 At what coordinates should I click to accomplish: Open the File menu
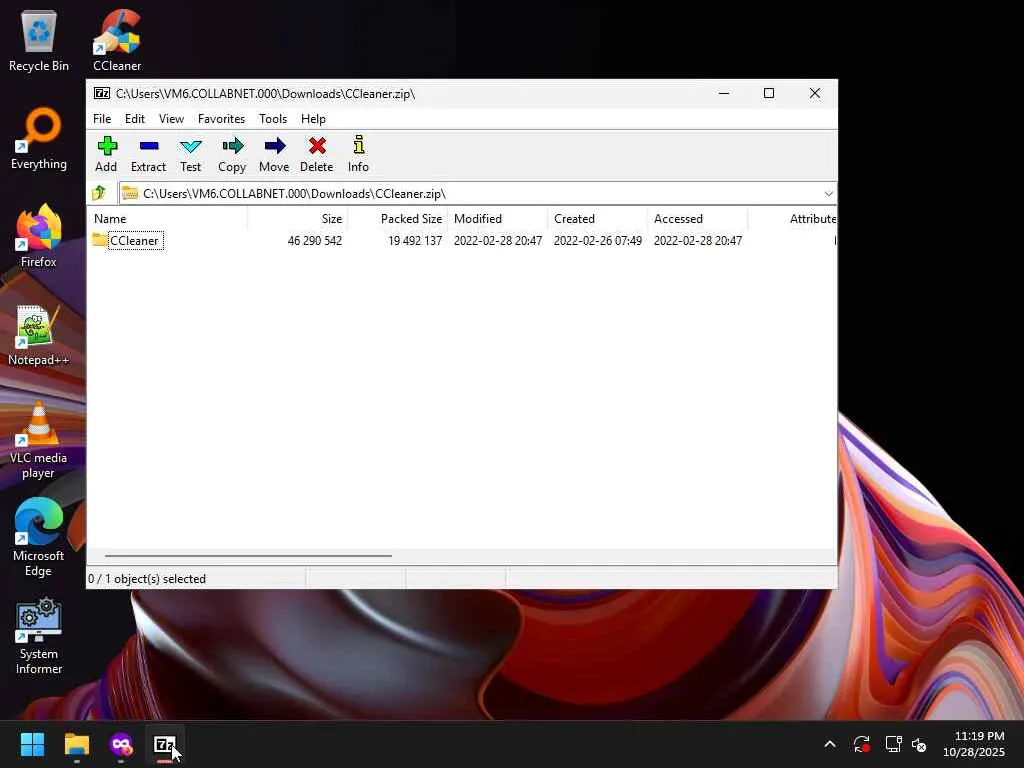pos(102,119)
